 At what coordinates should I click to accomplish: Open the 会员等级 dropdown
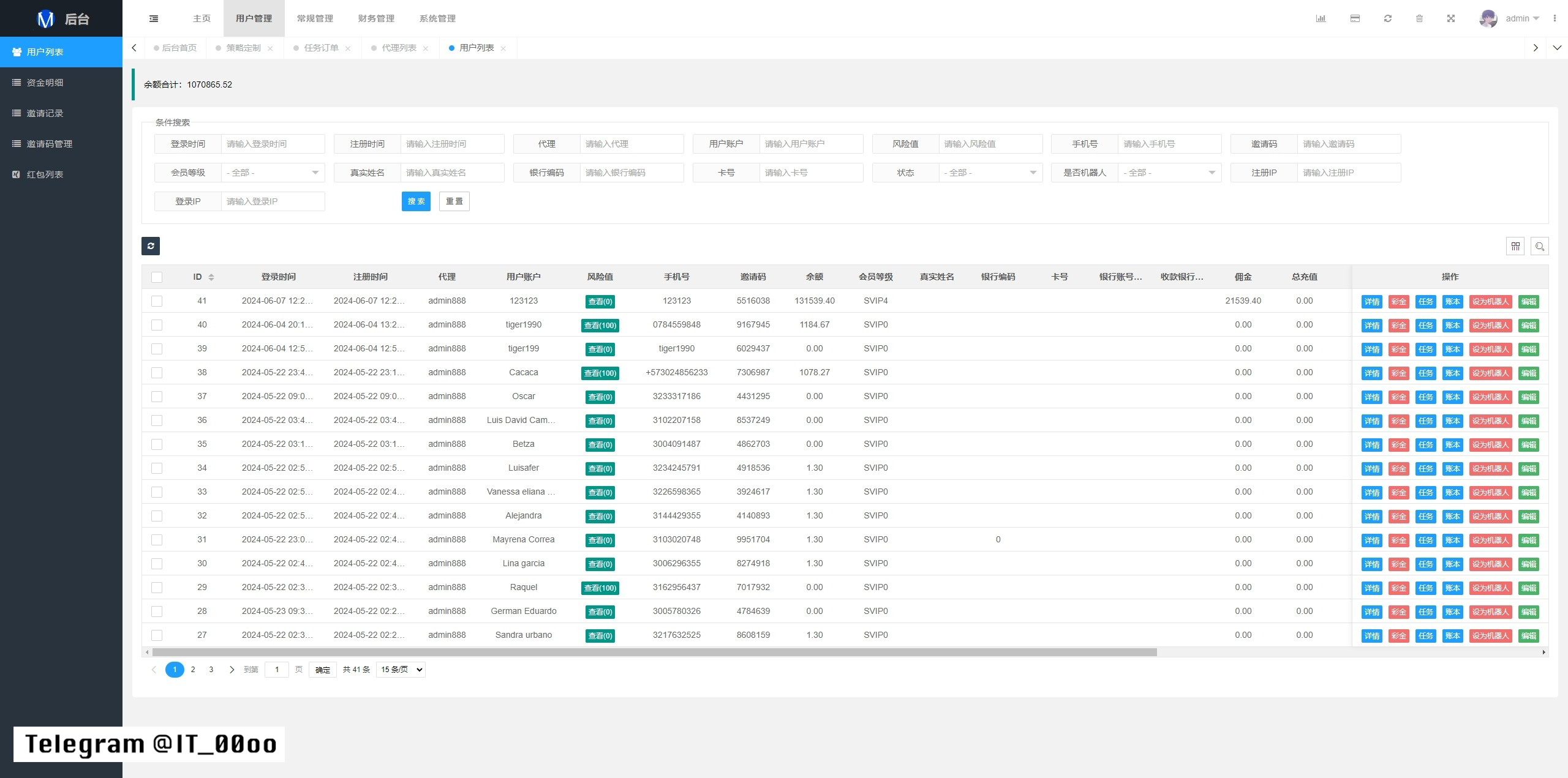coord(273,173)
